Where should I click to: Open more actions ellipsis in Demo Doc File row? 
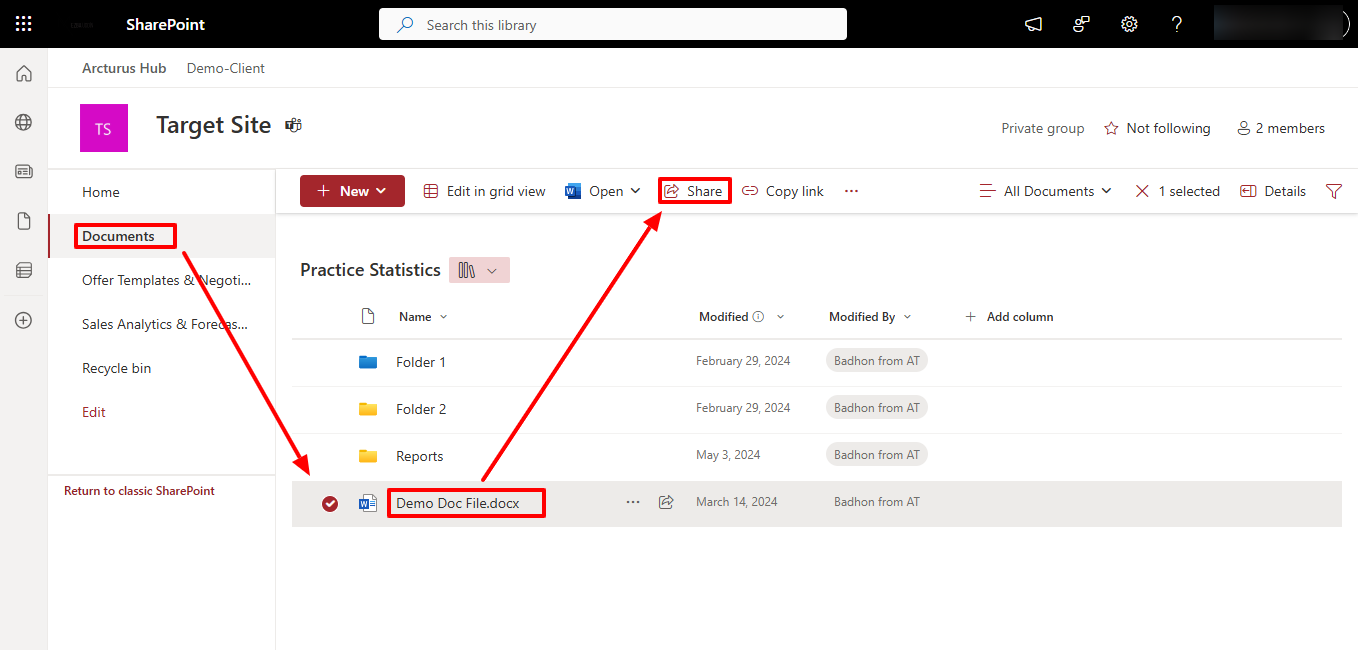(x=633, y=502)
